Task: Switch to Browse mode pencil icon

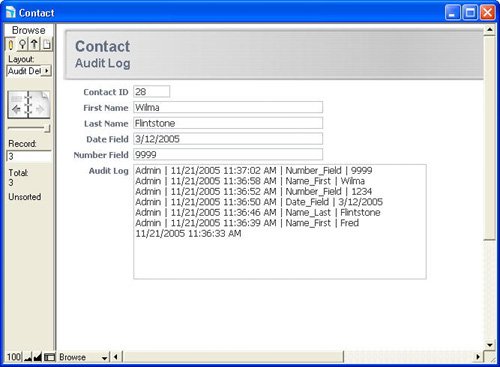Action: point(10,44)
